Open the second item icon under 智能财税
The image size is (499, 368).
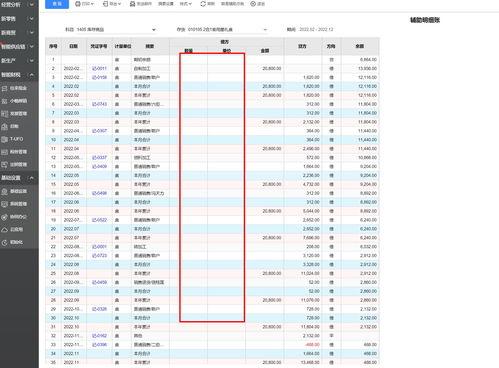point(4,101)
